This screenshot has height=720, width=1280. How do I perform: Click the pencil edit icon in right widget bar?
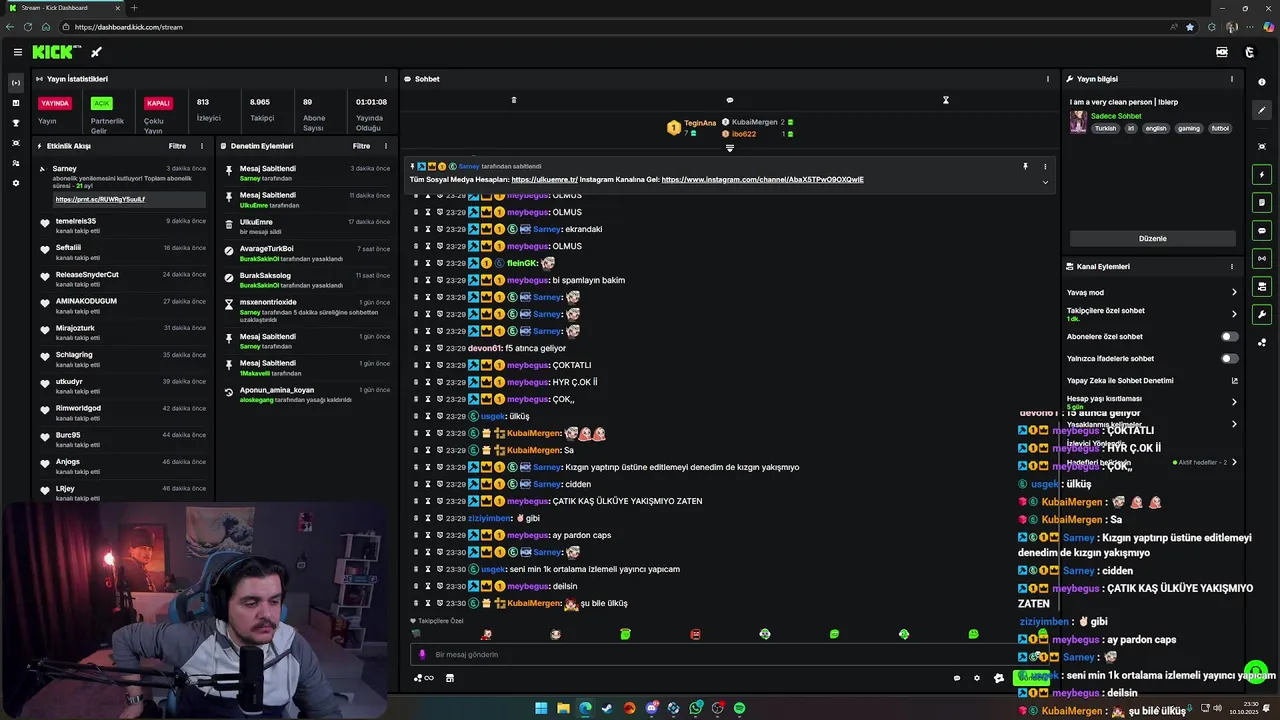click(1262, 110)
